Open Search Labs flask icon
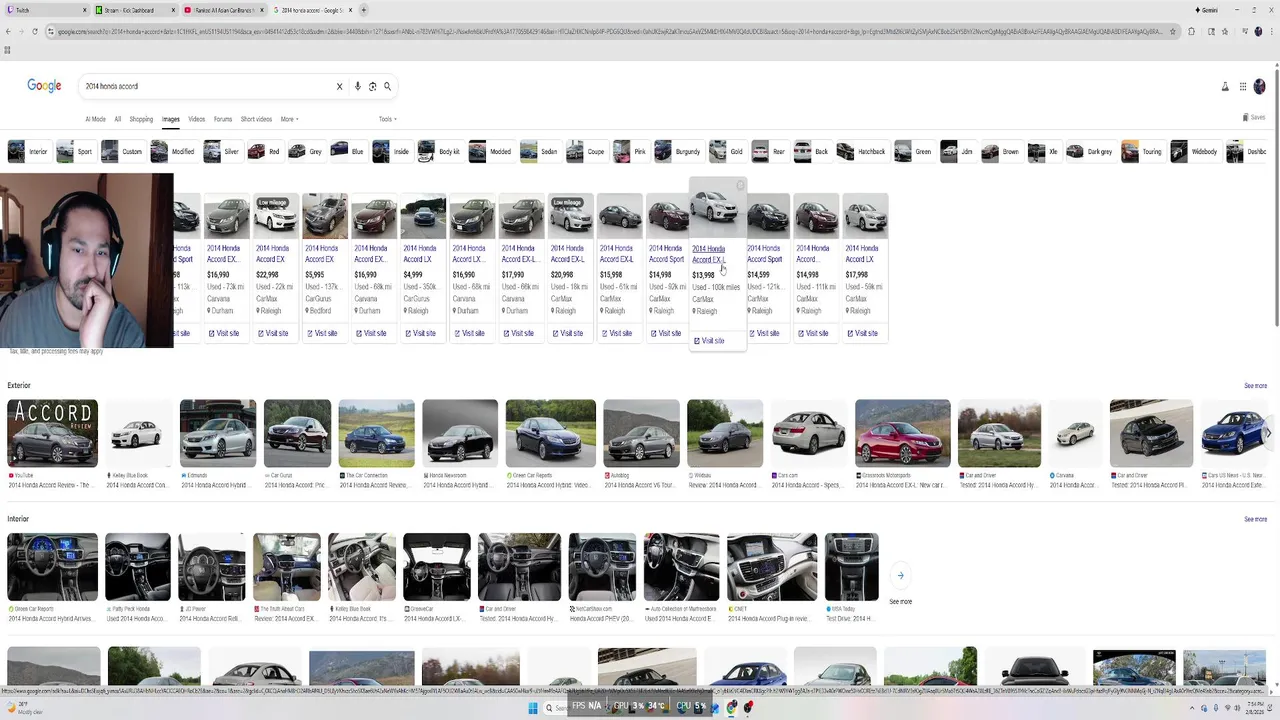1280x720 pixels. coord(1225,87)
